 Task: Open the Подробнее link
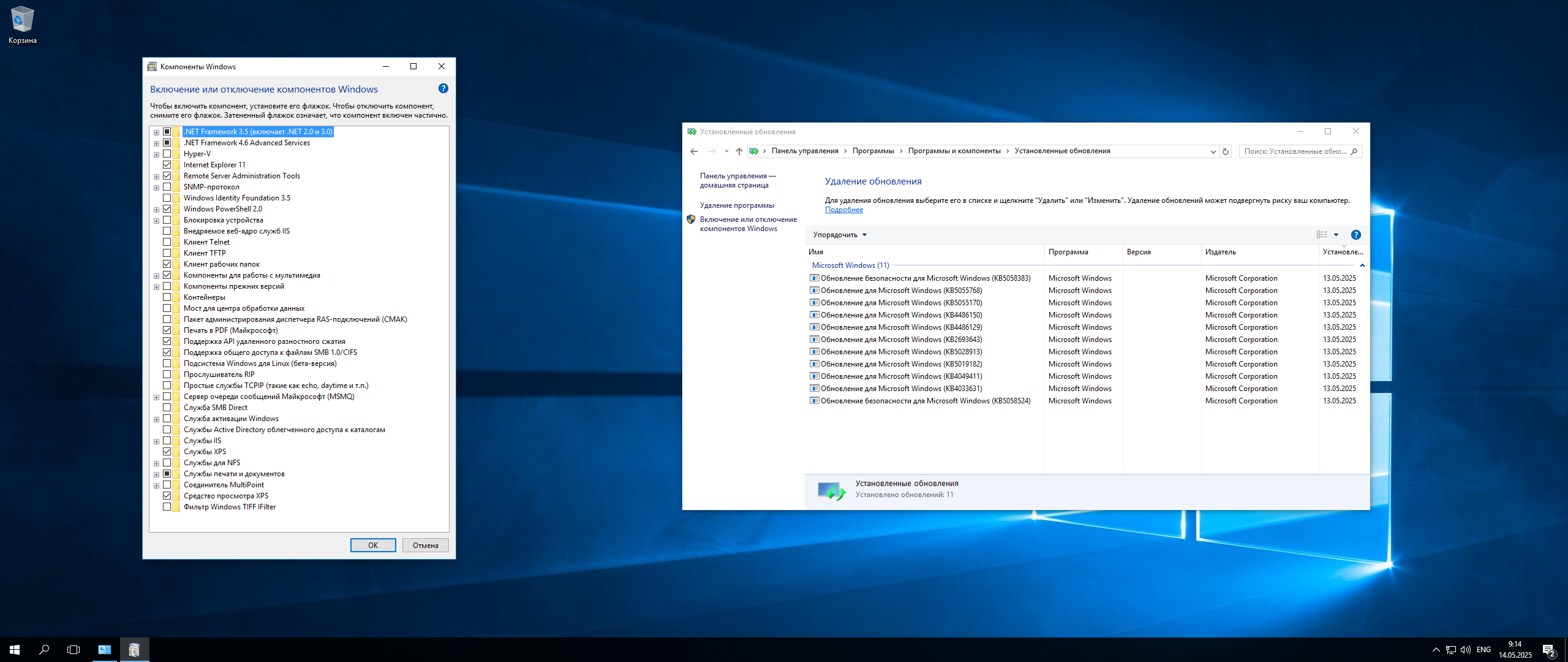click(843, 210)
